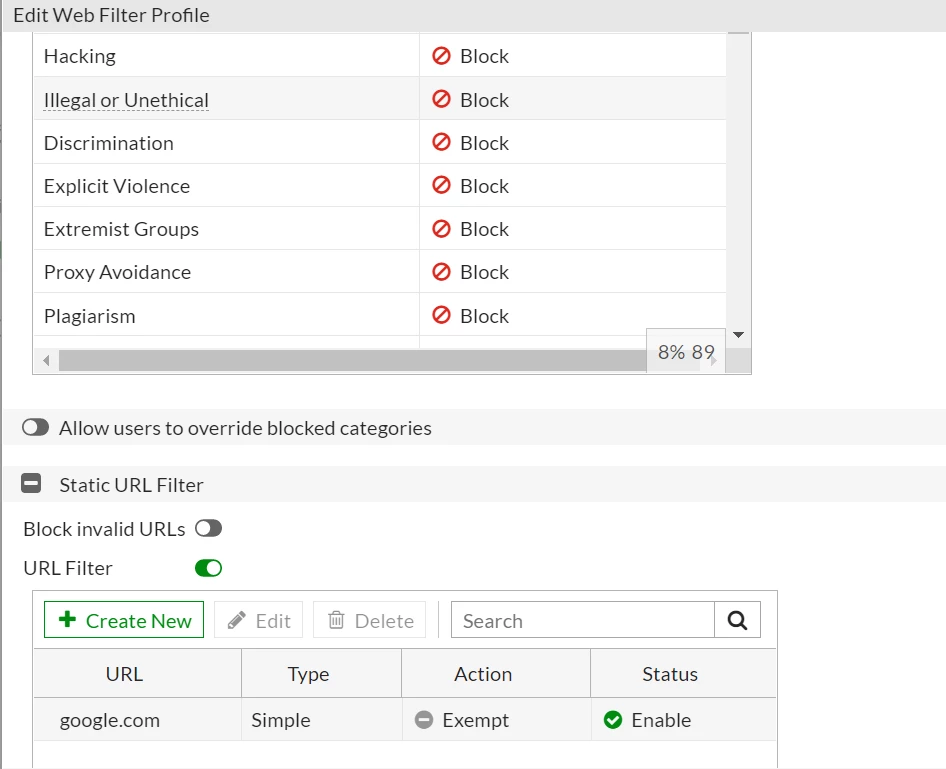
Task: Click the Edit button
Action: click(x=258, y=619)
